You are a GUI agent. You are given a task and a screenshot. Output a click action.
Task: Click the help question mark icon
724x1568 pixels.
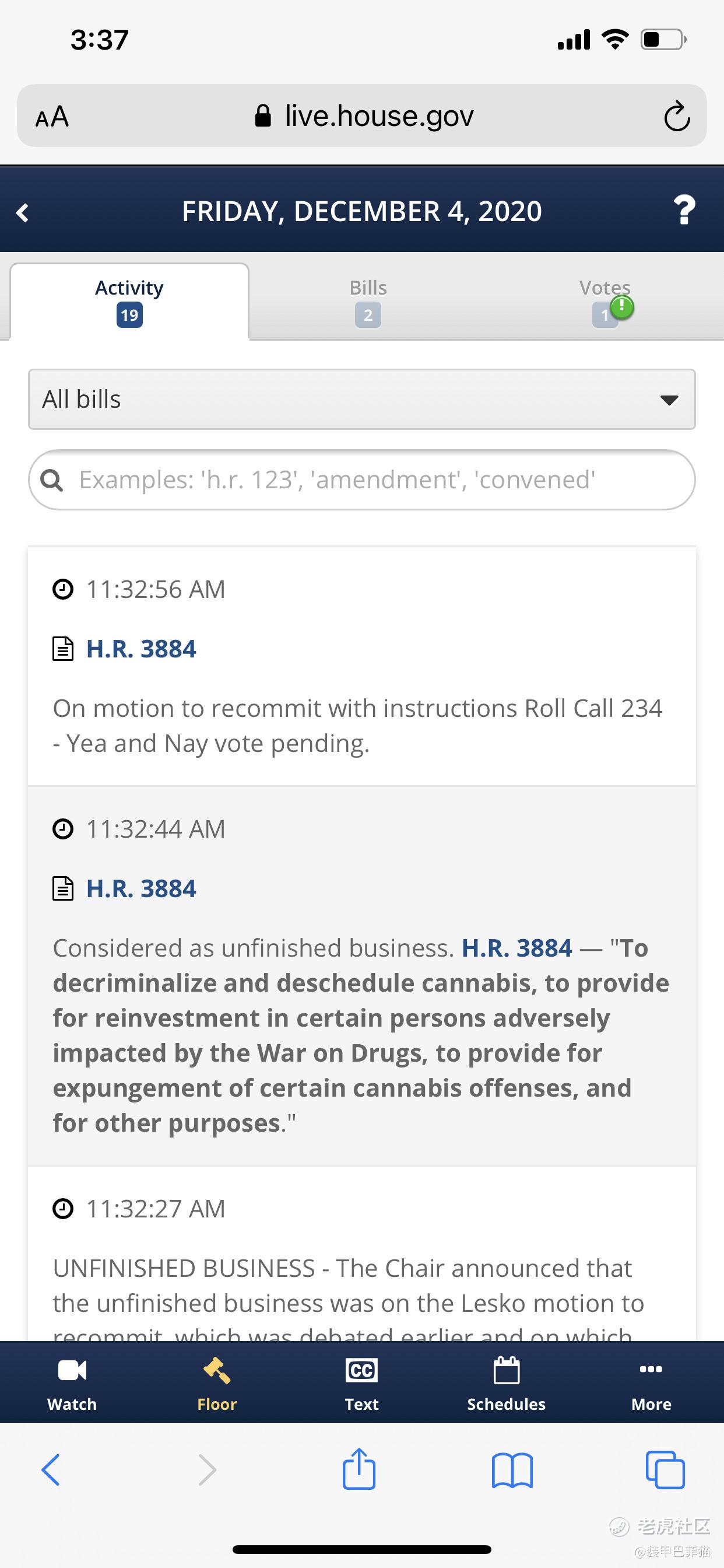pyautogui.click(x=684, y=210)
